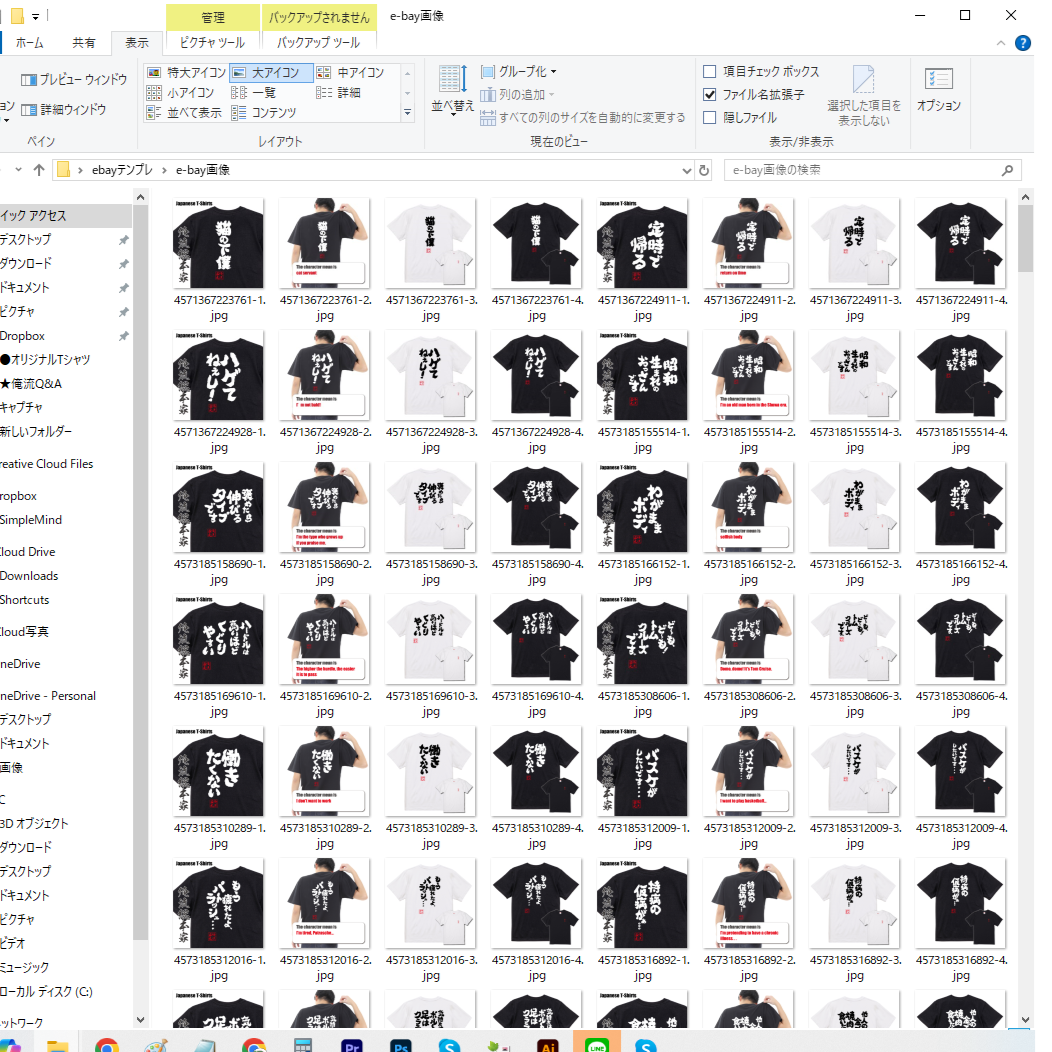Switch to List (一覧) layout
This screenshot has height=1052, width=1052.
pos(254,93)
